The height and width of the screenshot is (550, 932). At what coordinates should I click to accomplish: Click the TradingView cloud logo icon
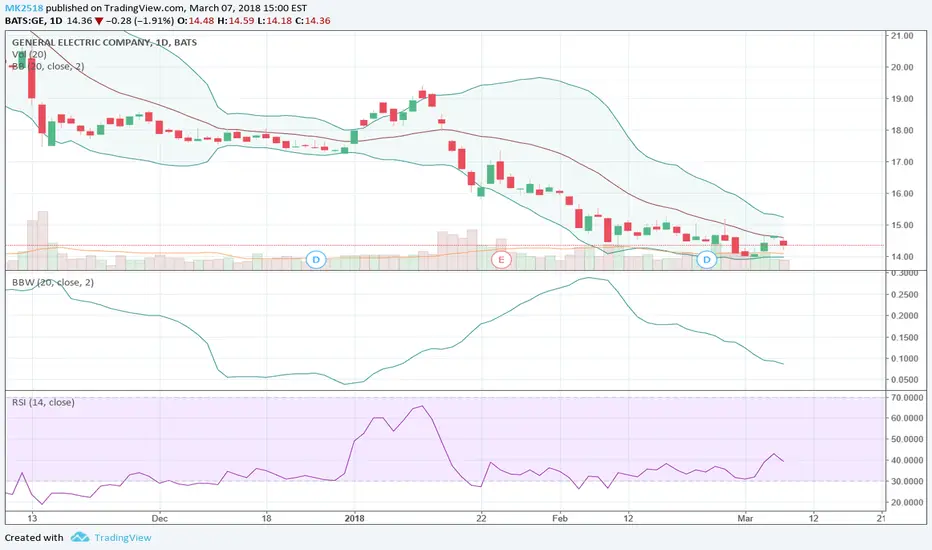point(80,538)
